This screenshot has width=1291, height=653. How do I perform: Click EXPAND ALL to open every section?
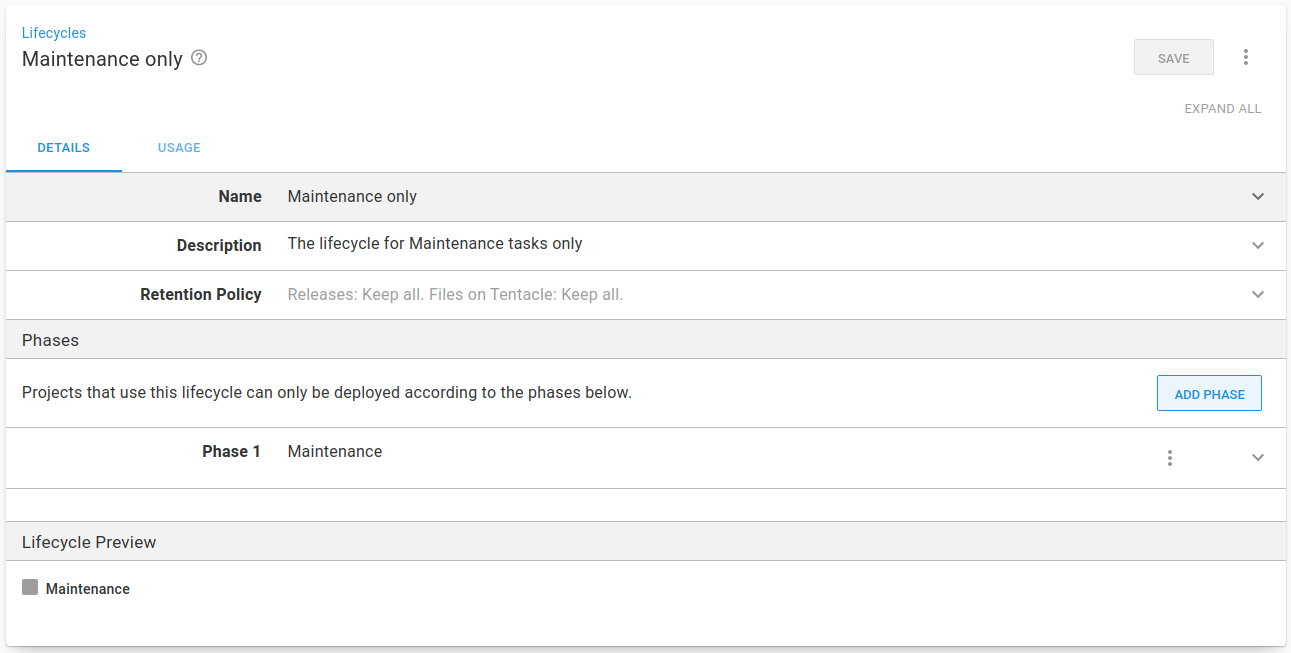[x=1222, y=109]
